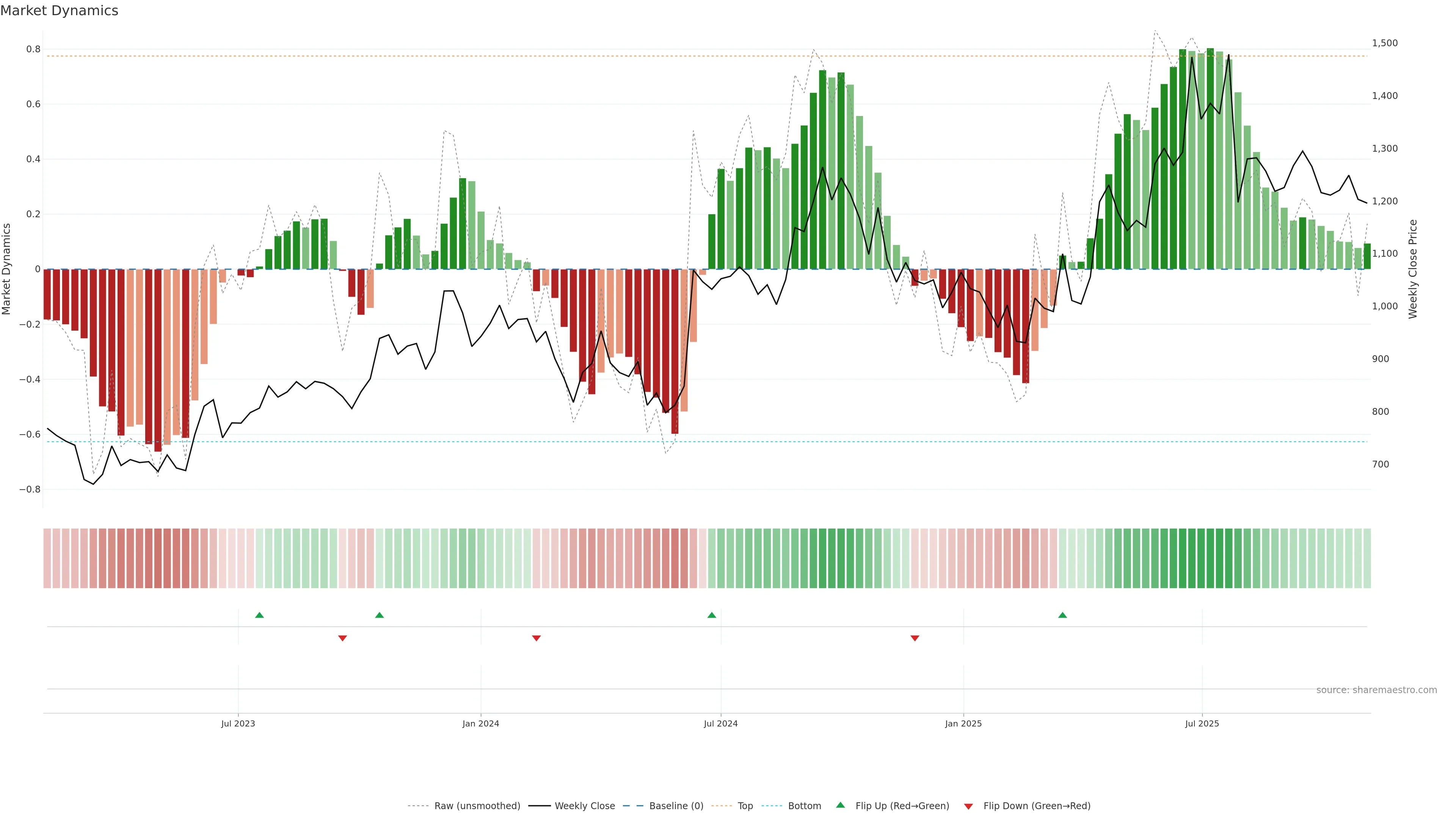Screen dimensions: 1456x819
Task: Click the first green flip-up triangle marker
Action: tap(259, 615)
